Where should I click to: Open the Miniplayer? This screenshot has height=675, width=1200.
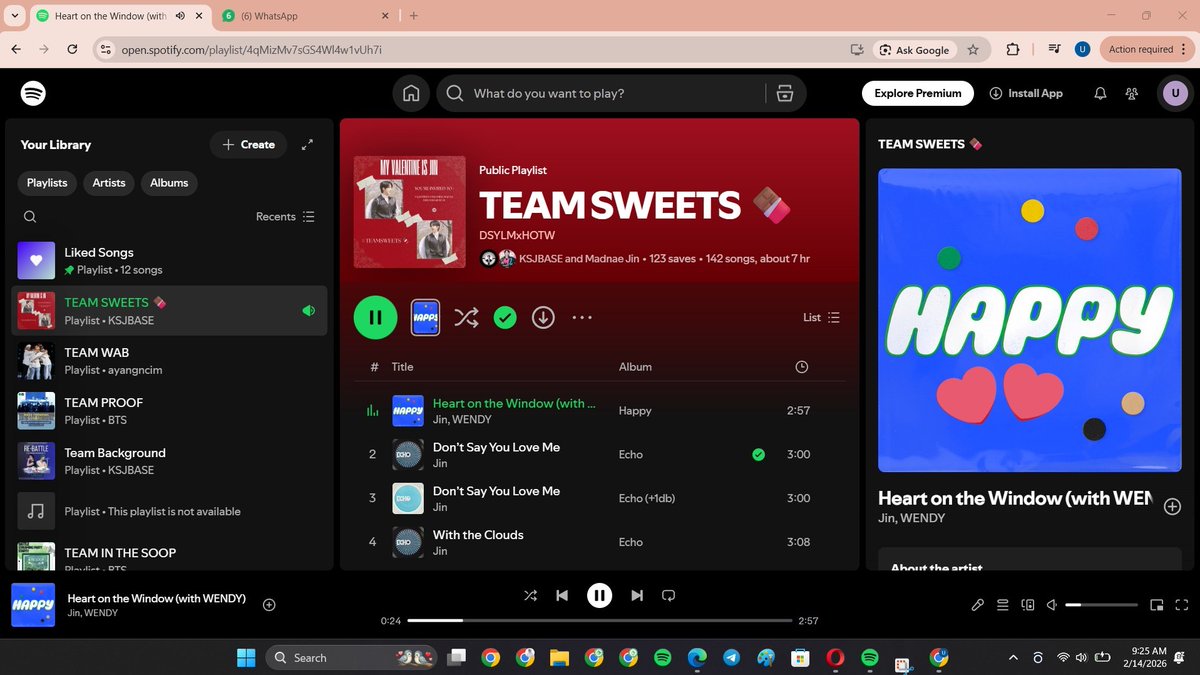(1157, 605)
